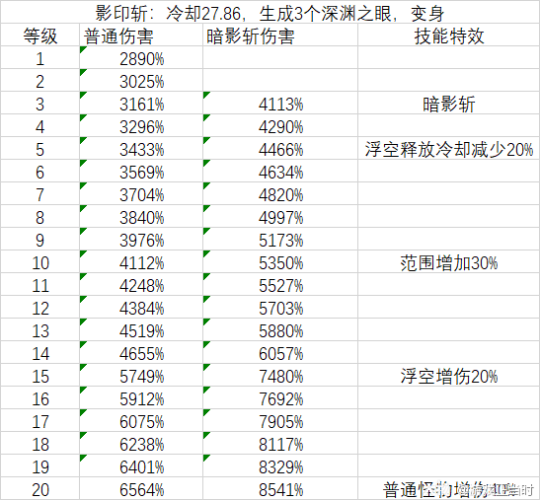Select cell with value 7480%

coord(280,375)
